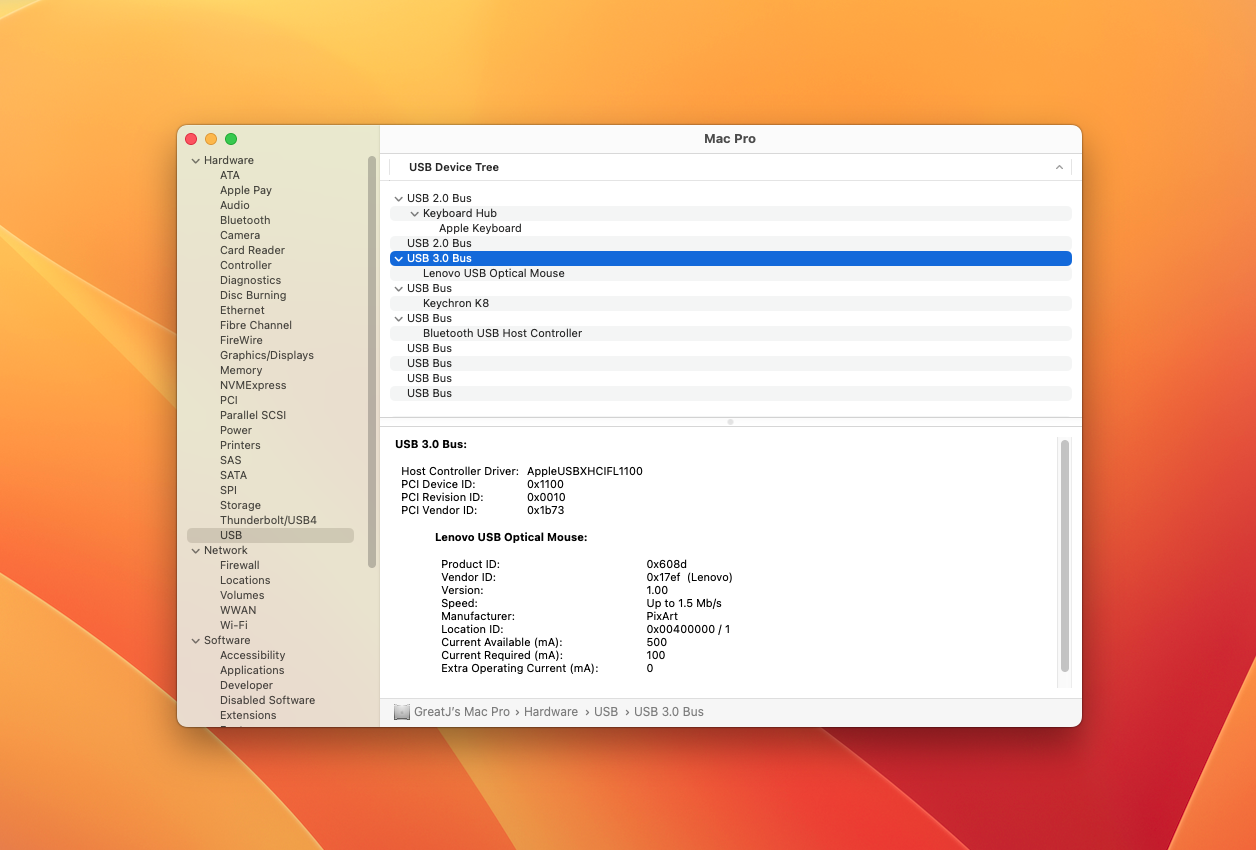Collapse the Keyboard Hub disclosure arrow
The height and width of the screenshot is (850, 1256).
pyautogui.click(x=415, y=213)
